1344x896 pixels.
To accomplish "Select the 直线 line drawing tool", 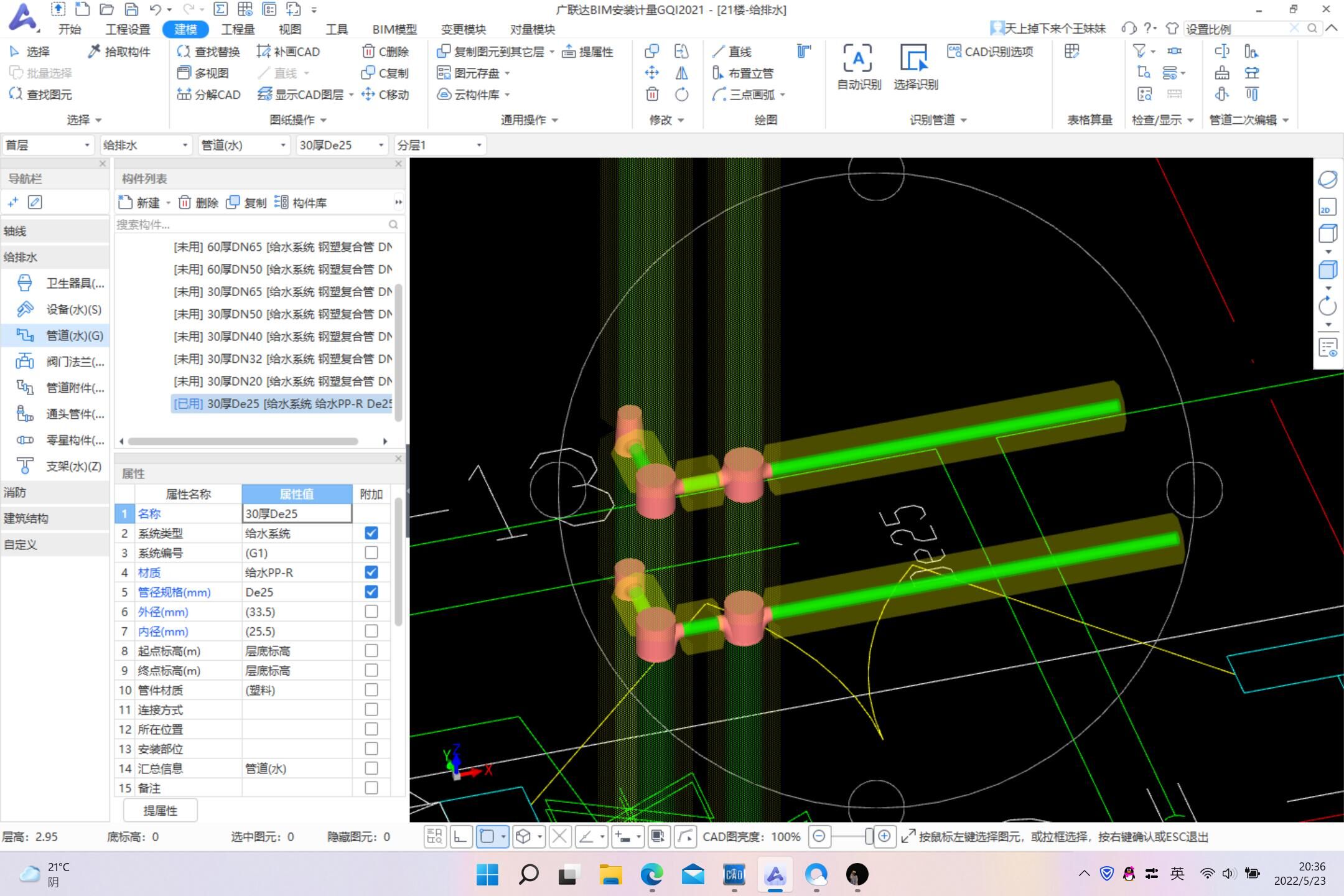I will point(732,52).
